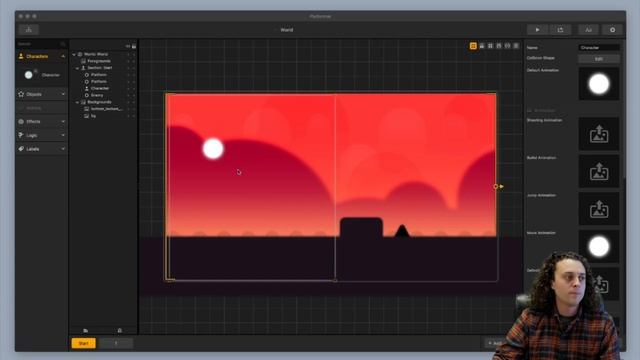Toggle lock on Section: Start row
The height and width of the screenshot is (360, 640).
tap(133, 68)
